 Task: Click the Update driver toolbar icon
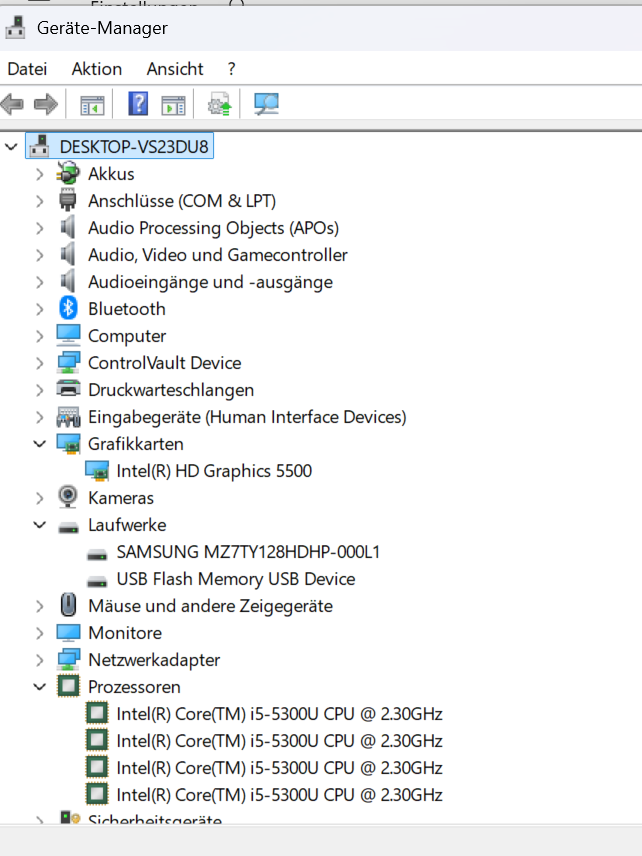pyautogui.click(x=219, y=104)
